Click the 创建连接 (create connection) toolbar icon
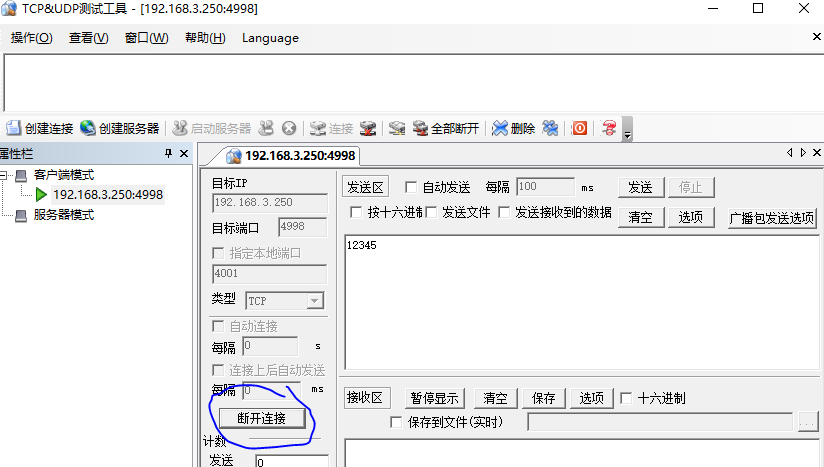The image size is (824, 467). [x=40, y=128]
